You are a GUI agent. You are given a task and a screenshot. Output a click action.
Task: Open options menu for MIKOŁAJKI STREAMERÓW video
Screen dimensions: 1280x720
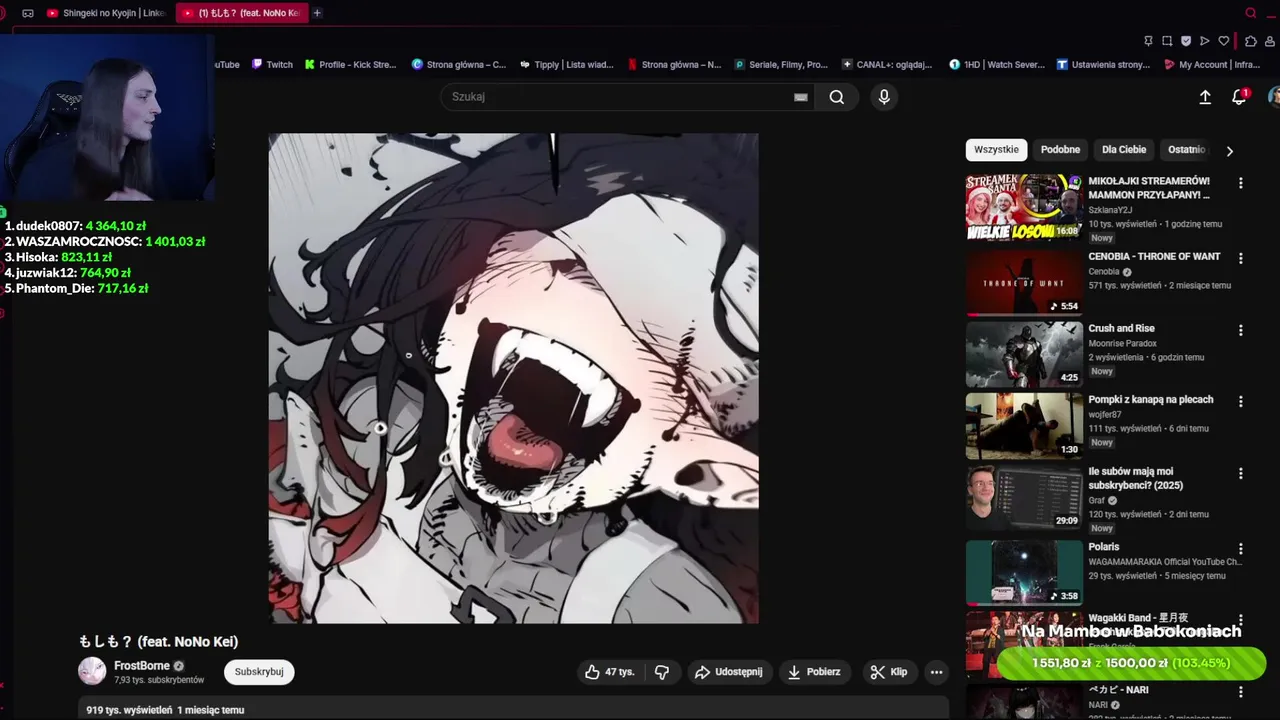tap(1240, 184)
